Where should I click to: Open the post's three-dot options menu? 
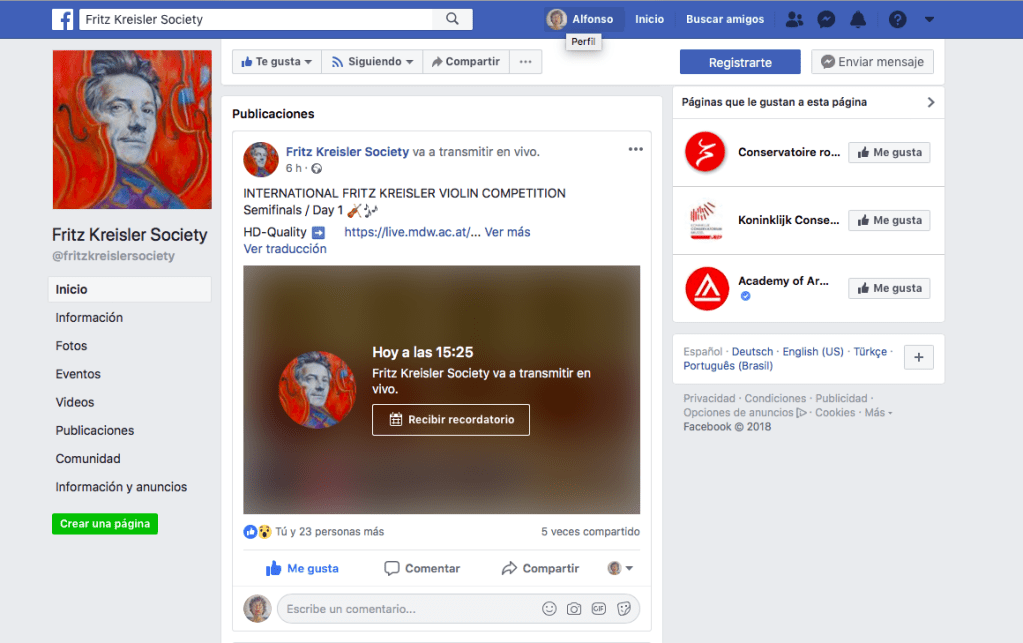pos(636,150)
